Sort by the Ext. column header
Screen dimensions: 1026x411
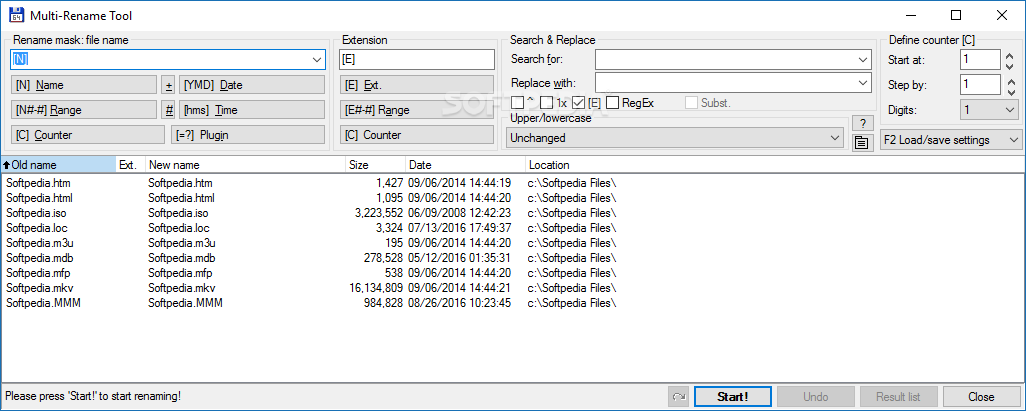(x=130, y=165)
